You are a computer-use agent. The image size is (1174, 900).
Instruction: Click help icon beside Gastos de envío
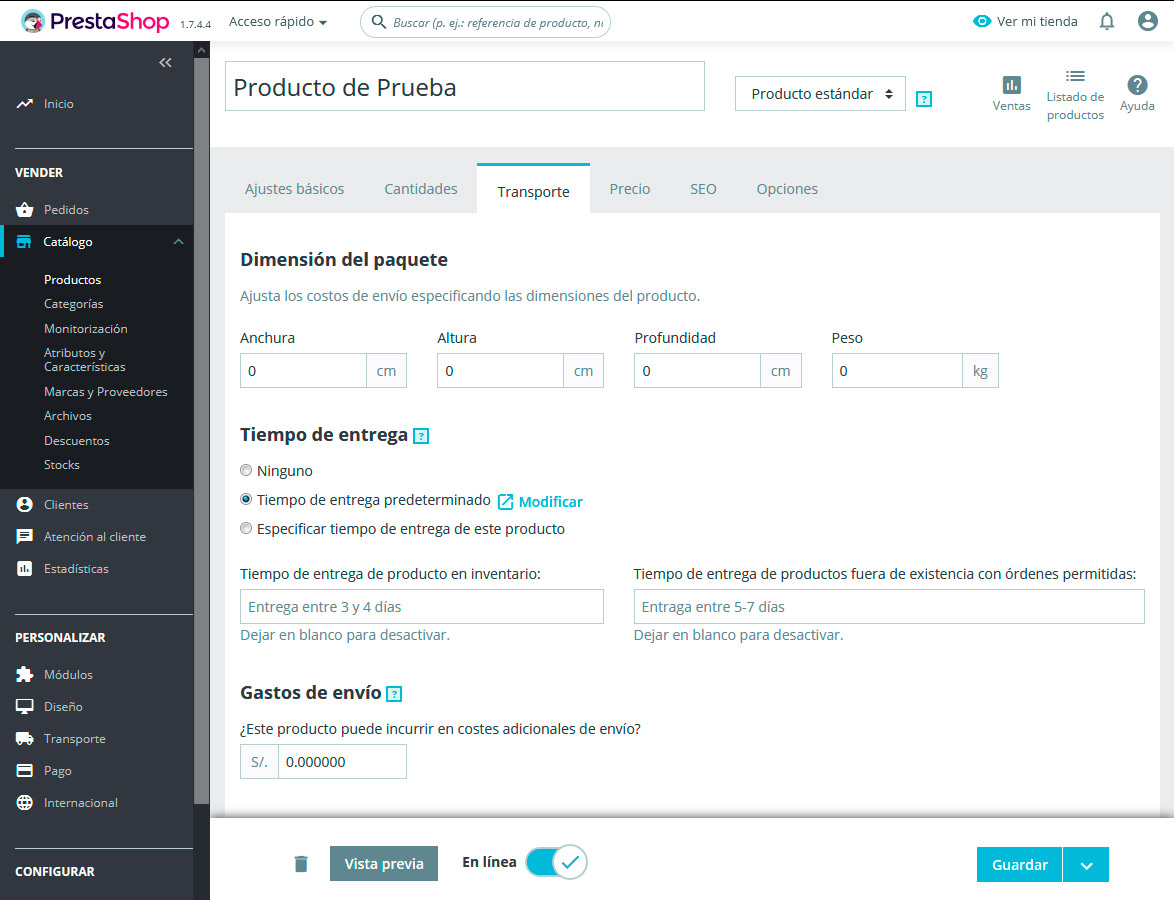pos(394,694)
